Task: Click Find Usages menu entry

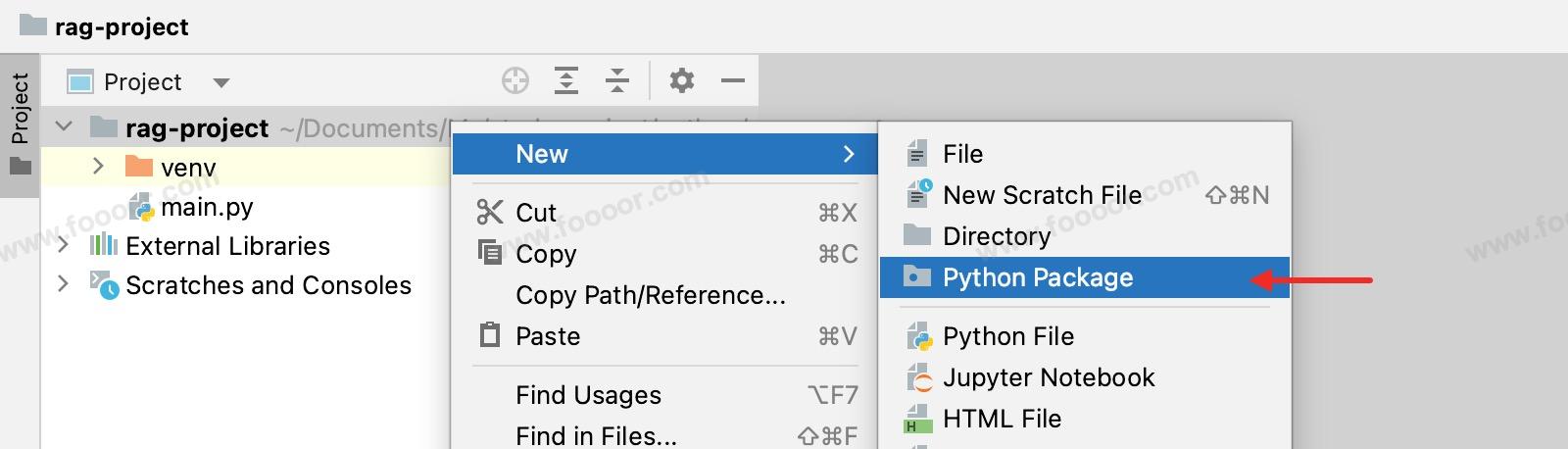Action: (x=588, y=395)
